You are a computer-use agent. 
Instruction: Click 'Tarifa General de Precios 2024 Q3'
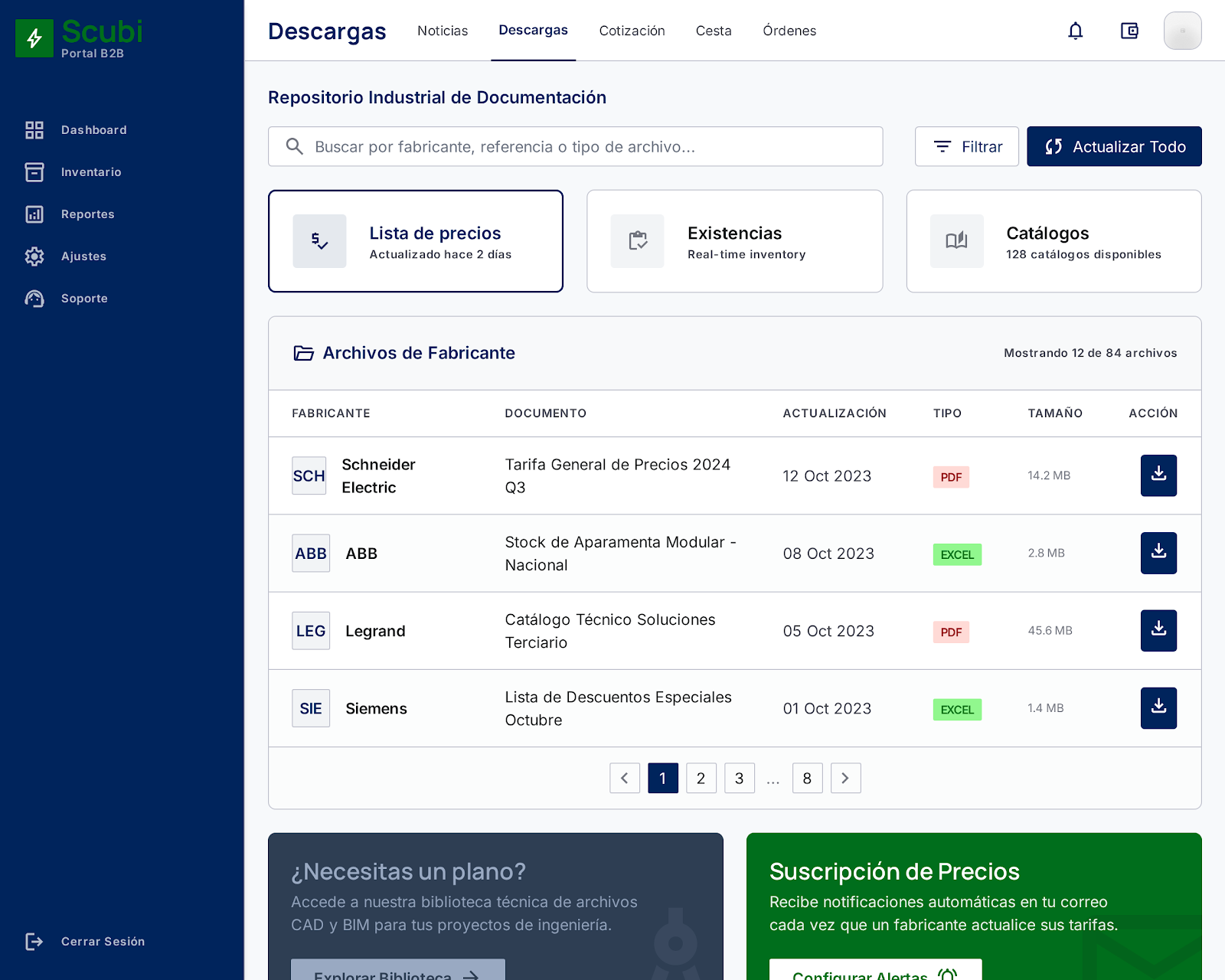click(x=618, y=475)
